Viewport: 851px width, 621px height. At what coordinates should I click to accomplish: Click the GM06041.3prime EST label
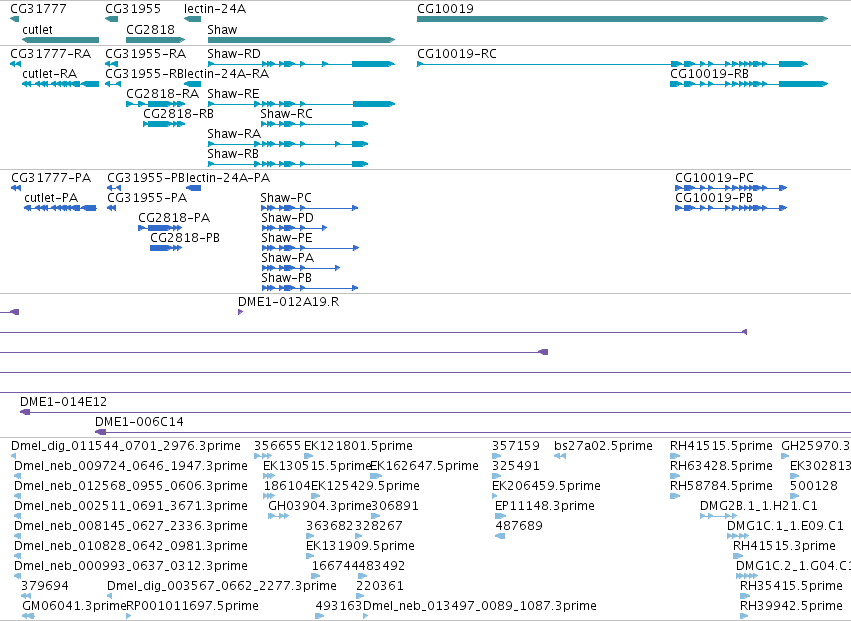click(74, 606)
